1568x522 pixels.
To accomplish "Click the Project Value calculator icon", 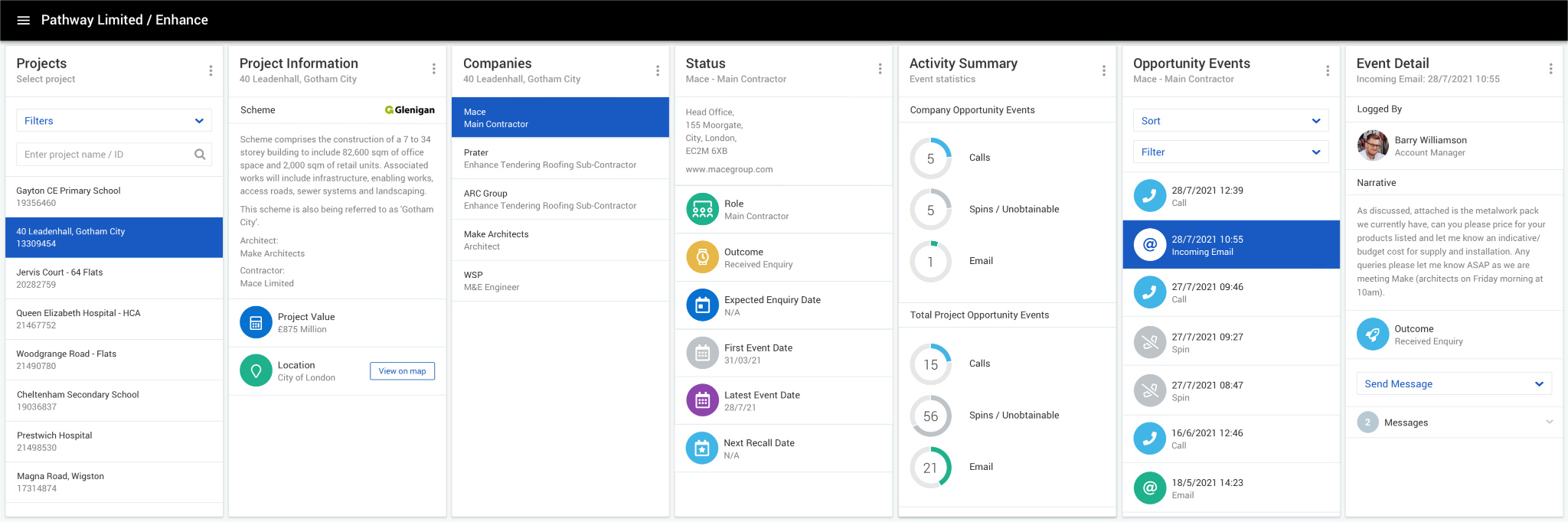I will [x=256, y=322].
